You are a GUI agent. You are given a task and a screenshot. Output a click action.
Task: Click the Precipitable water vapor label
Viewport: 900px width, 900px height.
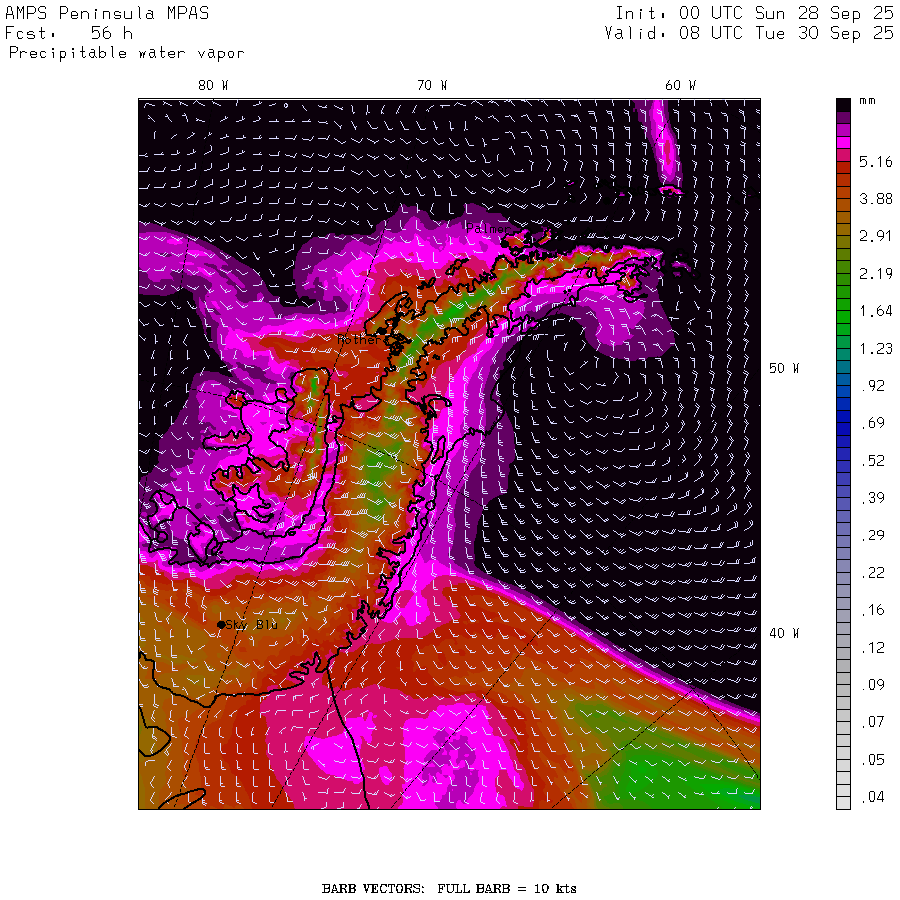click(x=126, y=53)
